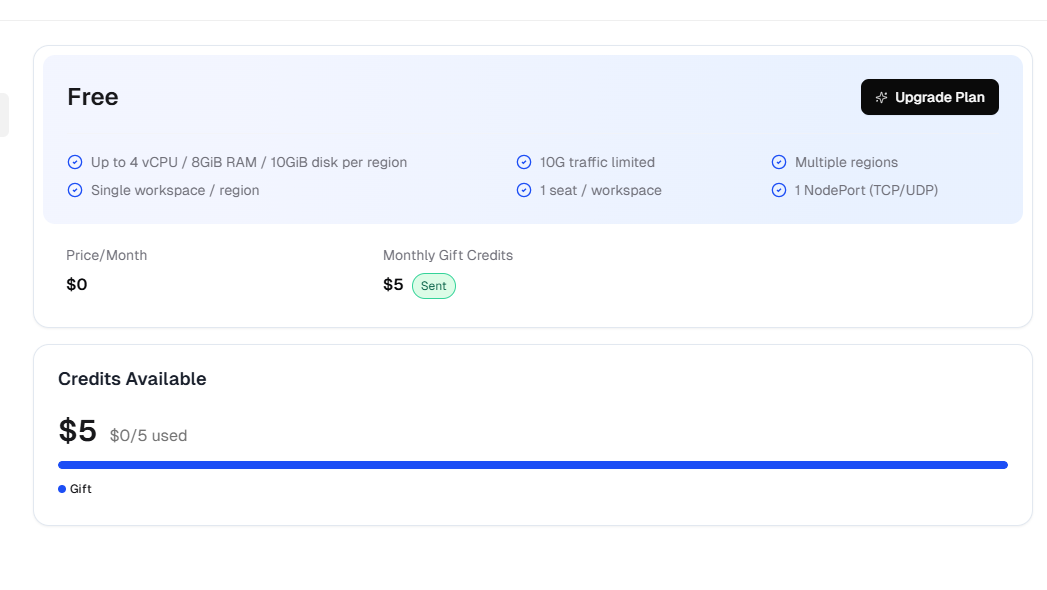
Task: Click the 1 NodePort (TCP/UDP) text
Action: pos(866,190)
